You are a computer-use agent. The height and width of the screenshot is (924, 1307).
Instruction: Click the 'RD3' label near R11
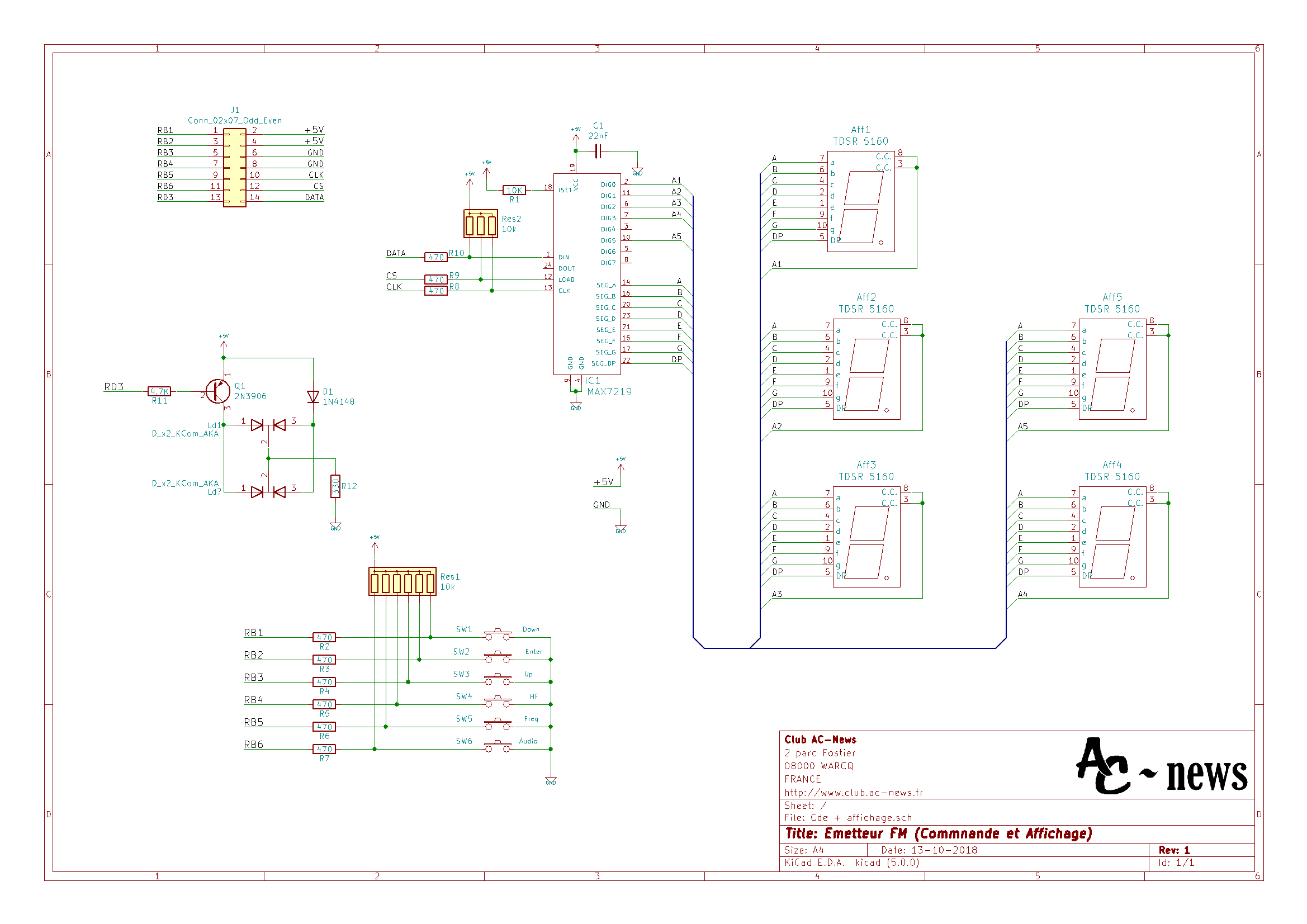pos(114,387)
